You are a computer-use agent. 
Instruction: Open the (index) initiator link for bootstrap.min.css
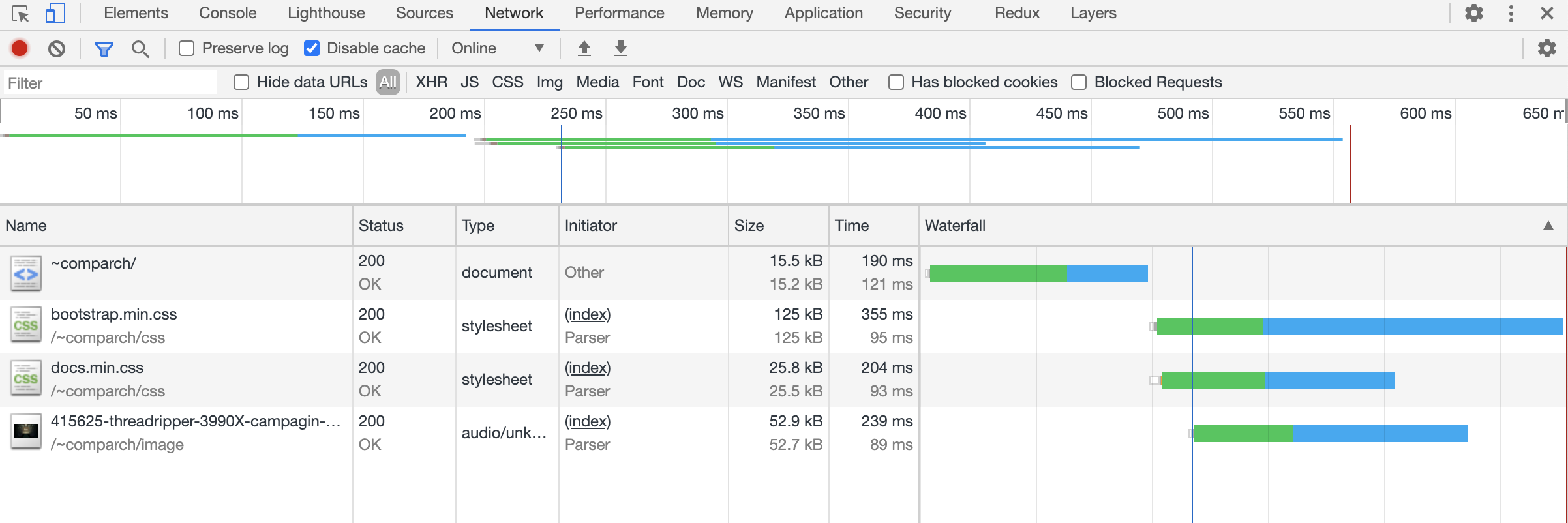point(588,314)
